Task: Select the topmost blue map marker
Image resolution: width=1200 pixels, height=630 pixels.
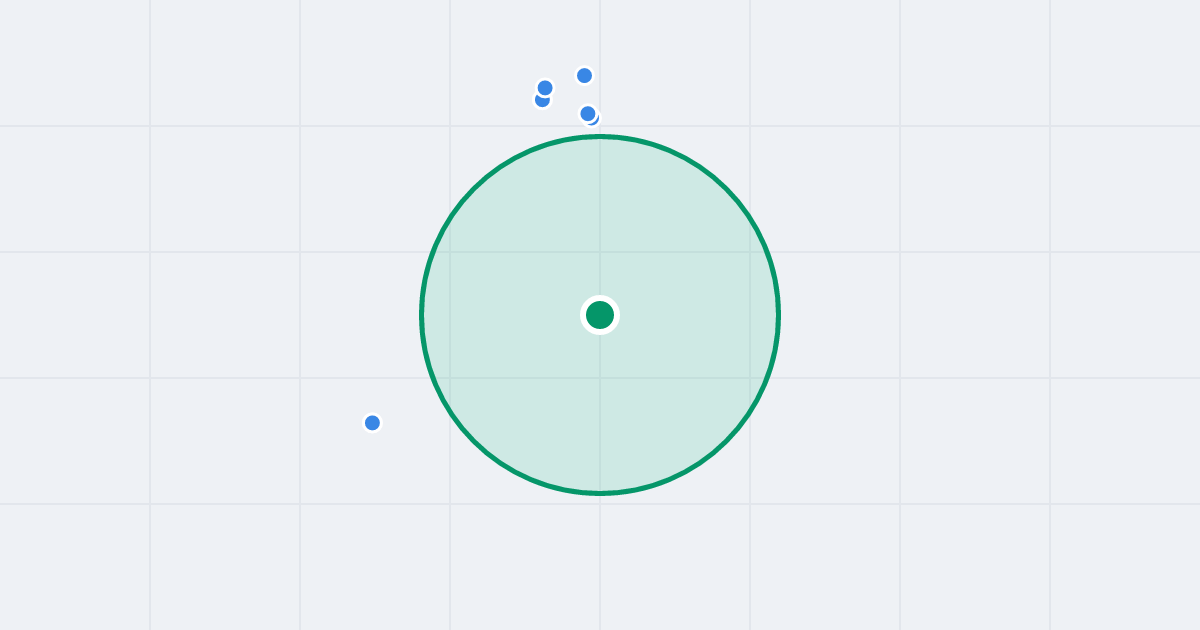Action: (x=585, y=76)
